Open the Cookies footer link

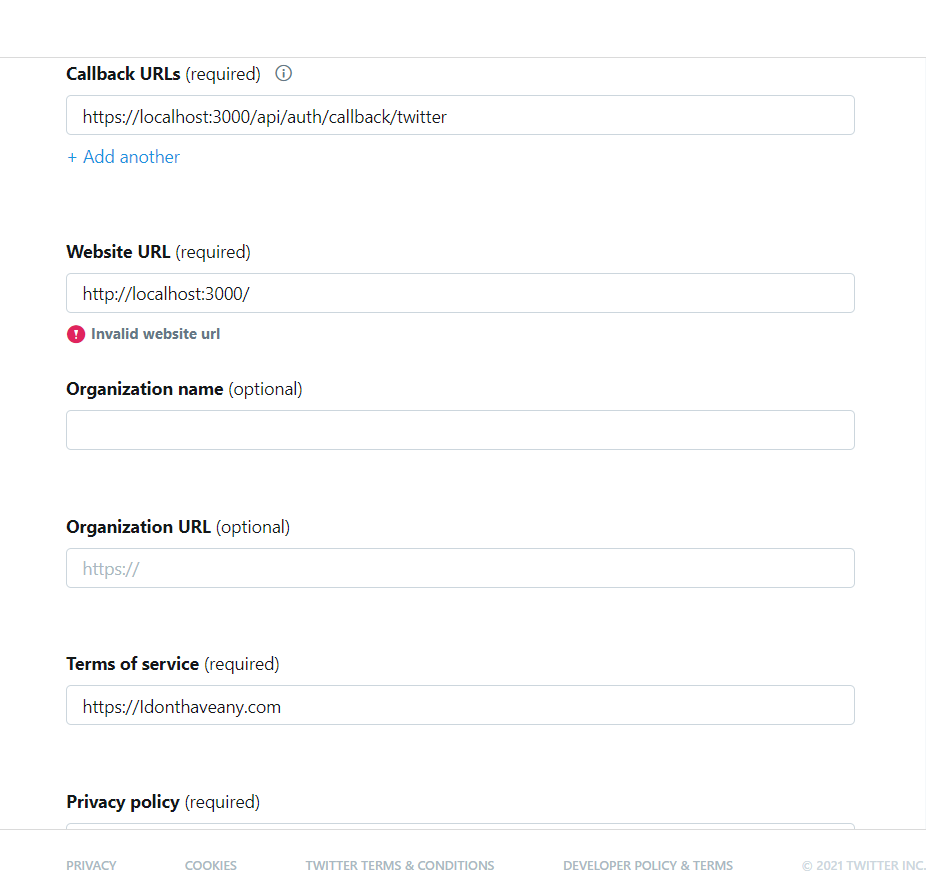tap(211, 865)
